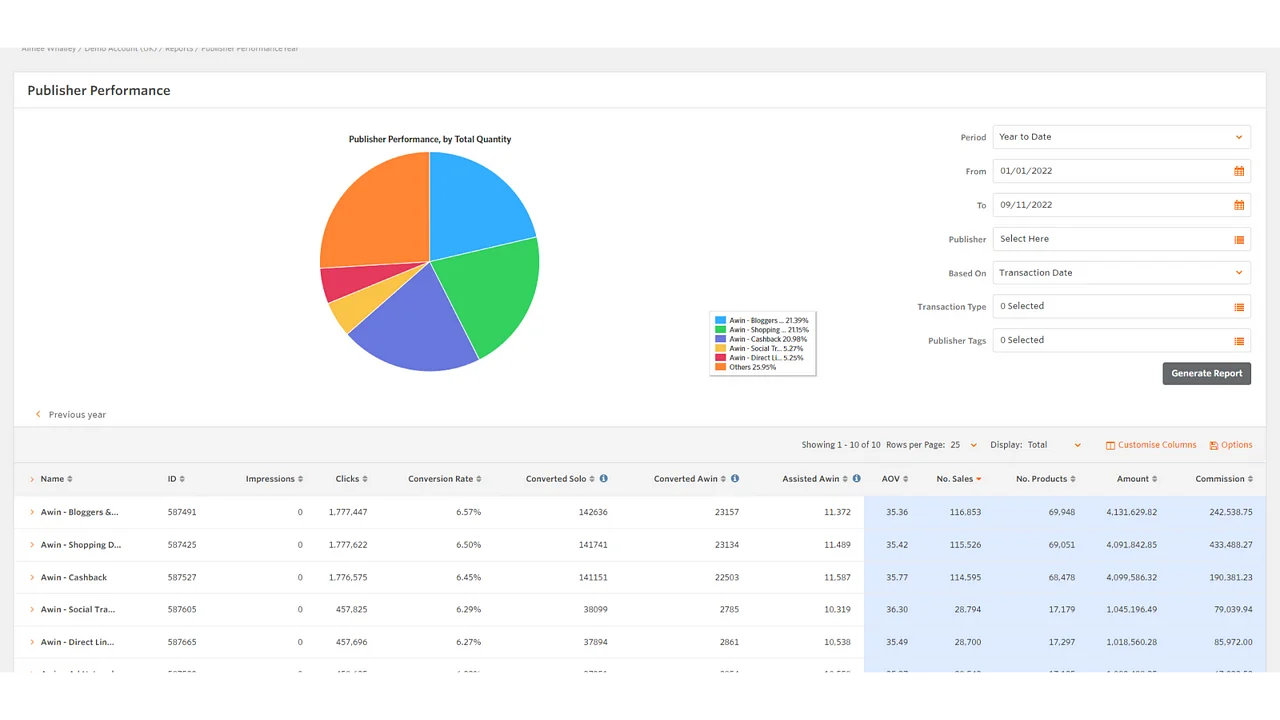Open Customise Columns
Screen dimensions: 1280x720
(1151, 445)
